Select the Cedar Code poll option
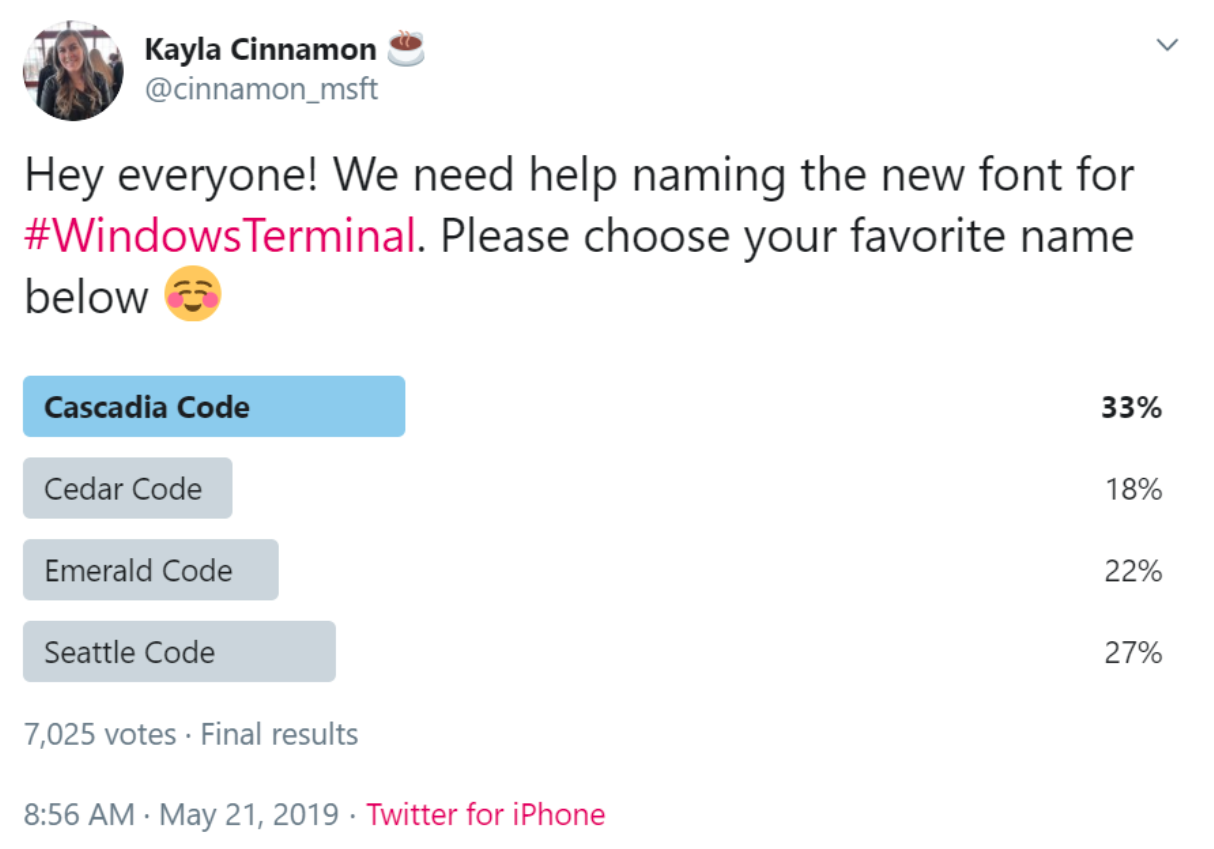The width and height of the screenshot is (1214, 849). tap(128, 488)
